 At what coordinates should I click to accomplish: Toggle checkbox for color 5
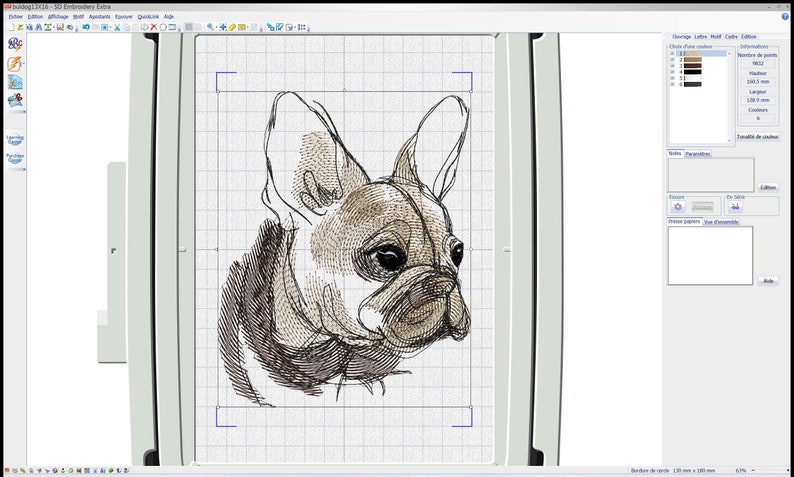672,78
